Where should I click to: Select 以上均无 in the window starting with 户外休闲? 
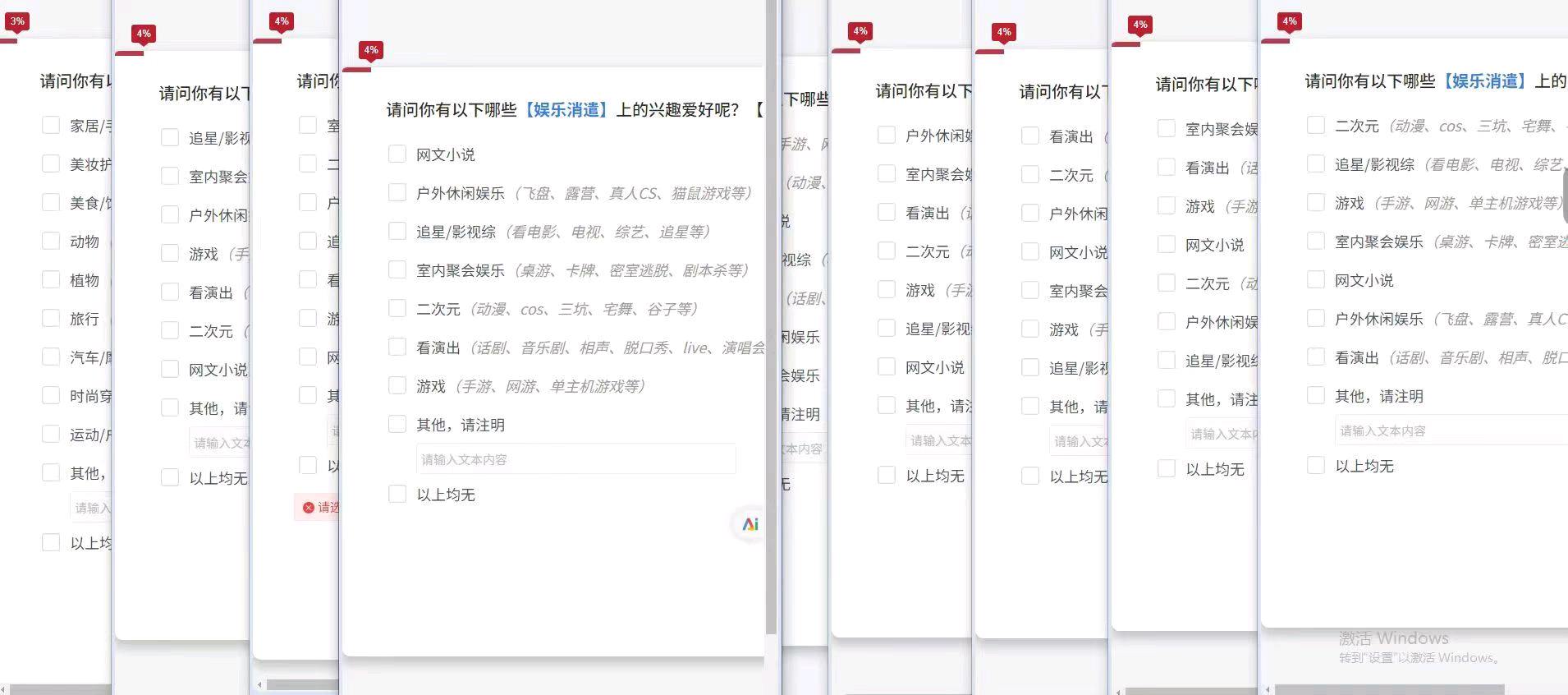point(887,475)
